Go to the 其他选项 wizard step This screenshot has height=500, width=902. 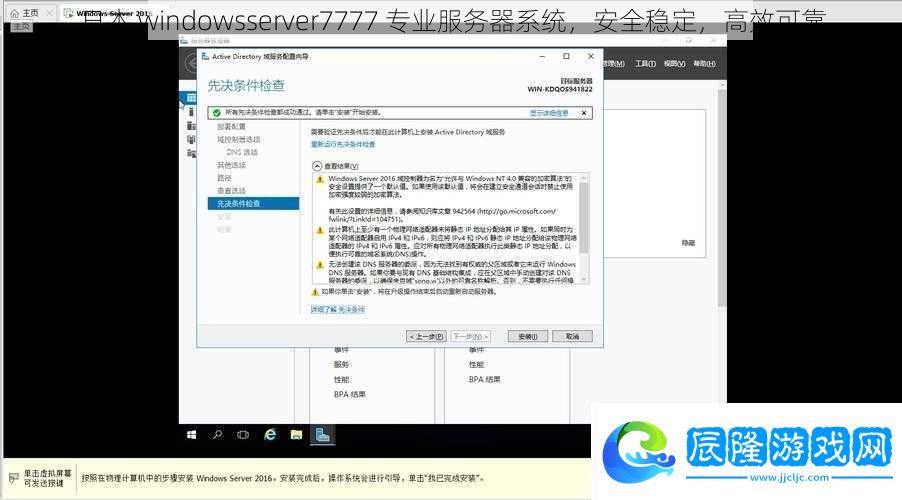[231, 165]
